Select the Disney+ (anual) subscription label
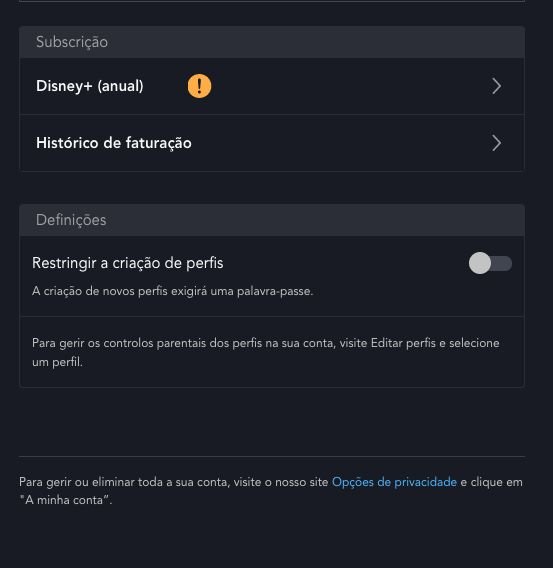 (89, 86)
